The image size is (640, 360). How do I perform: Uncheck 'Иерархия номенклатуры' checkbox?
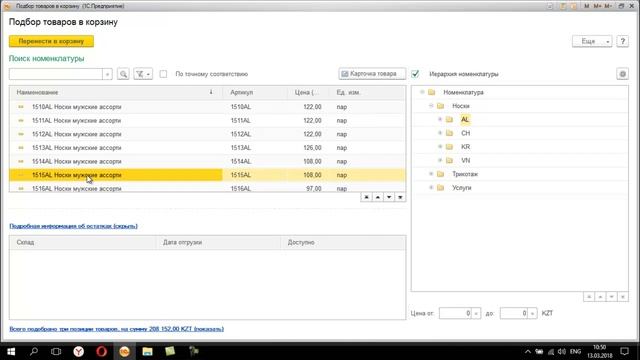pos(415,74)
